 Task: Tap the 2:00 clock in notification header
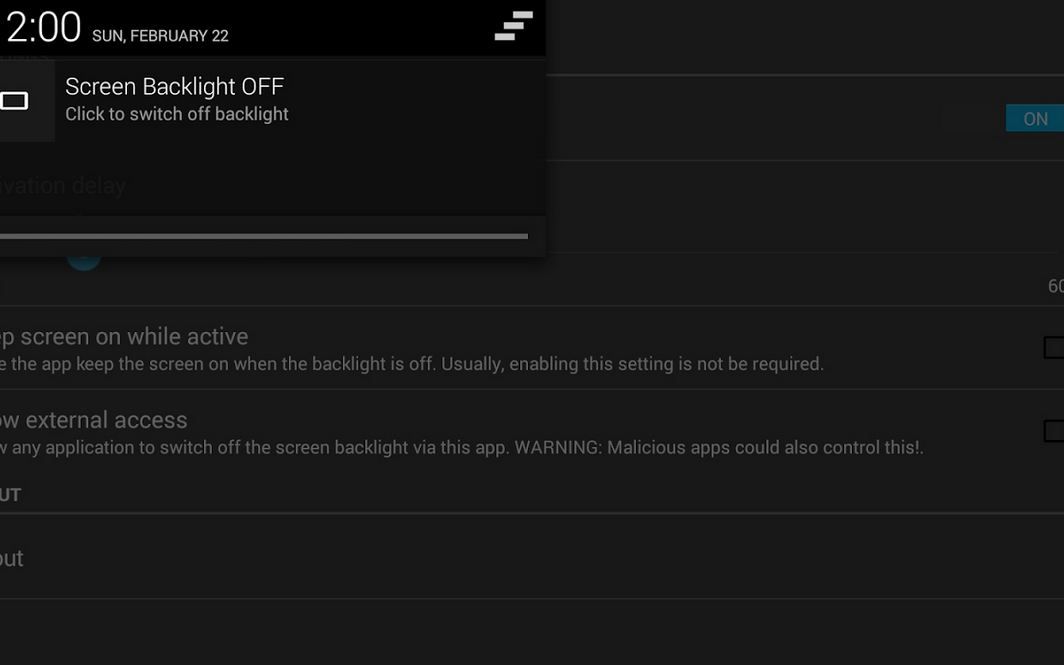pos(43,27)
